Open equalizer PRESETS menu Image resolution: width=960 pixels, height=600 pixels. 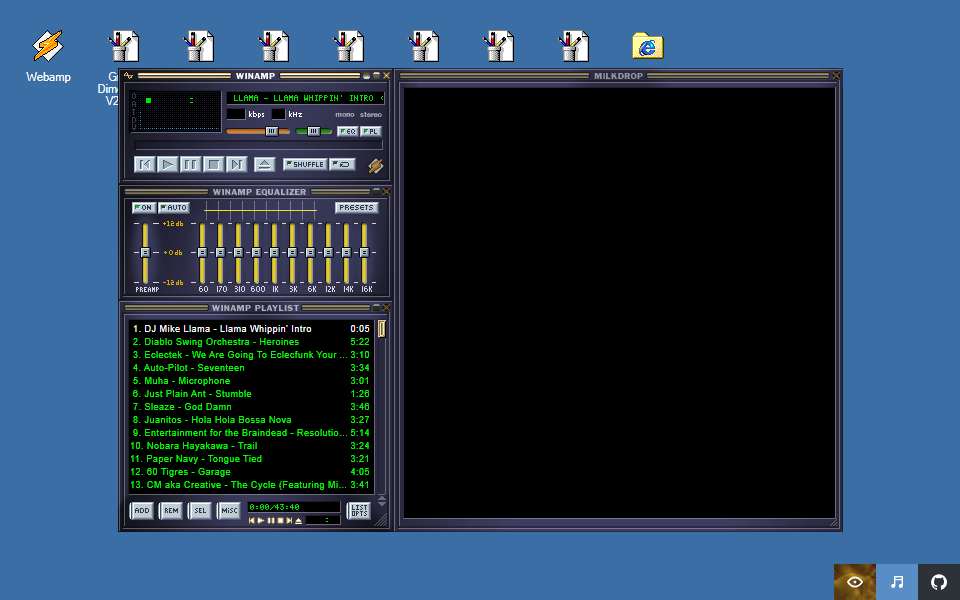[356, 208]
